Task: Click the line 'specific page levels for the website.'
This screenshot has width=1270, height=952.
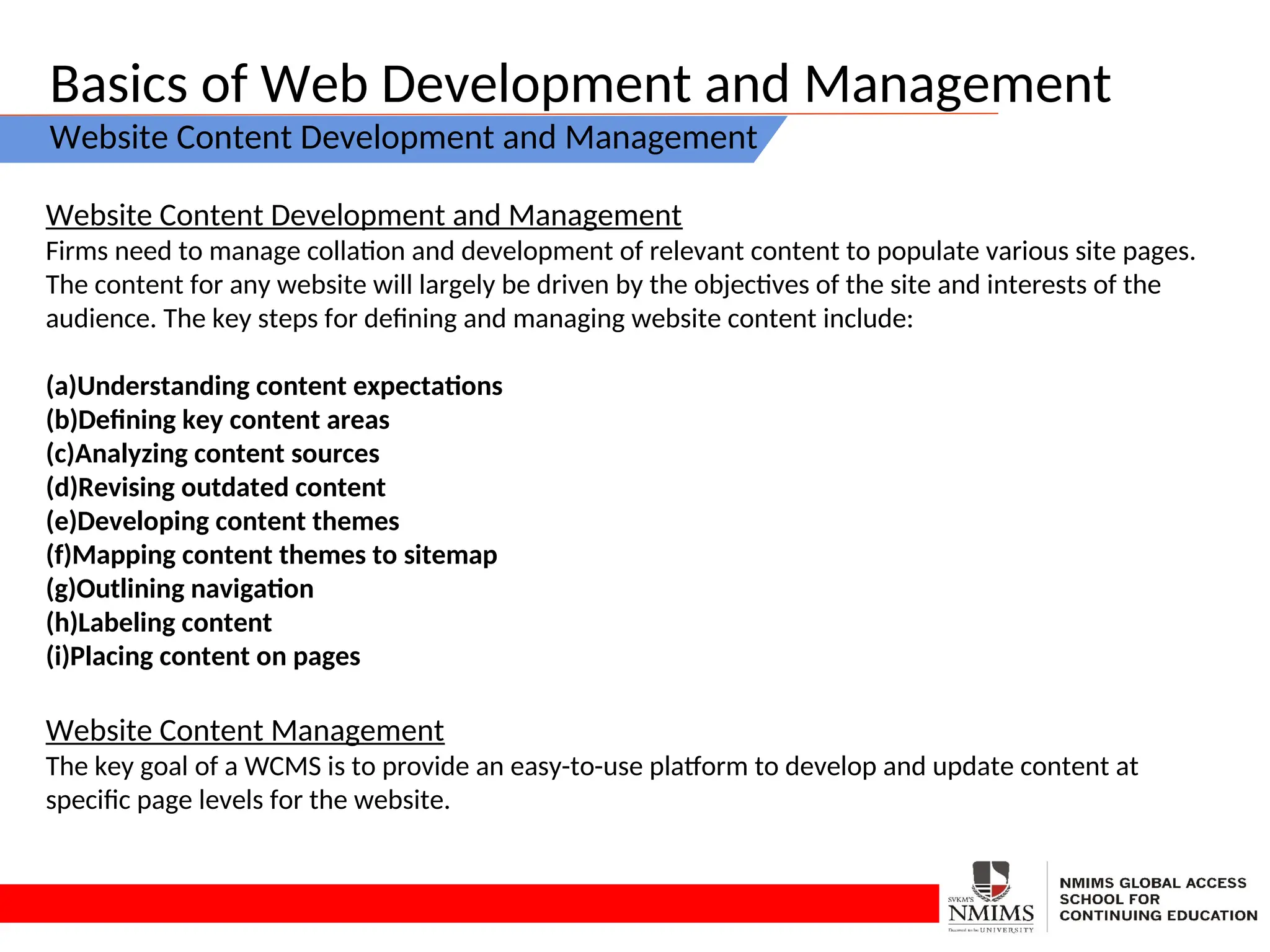Action: [x=247, y=801]
